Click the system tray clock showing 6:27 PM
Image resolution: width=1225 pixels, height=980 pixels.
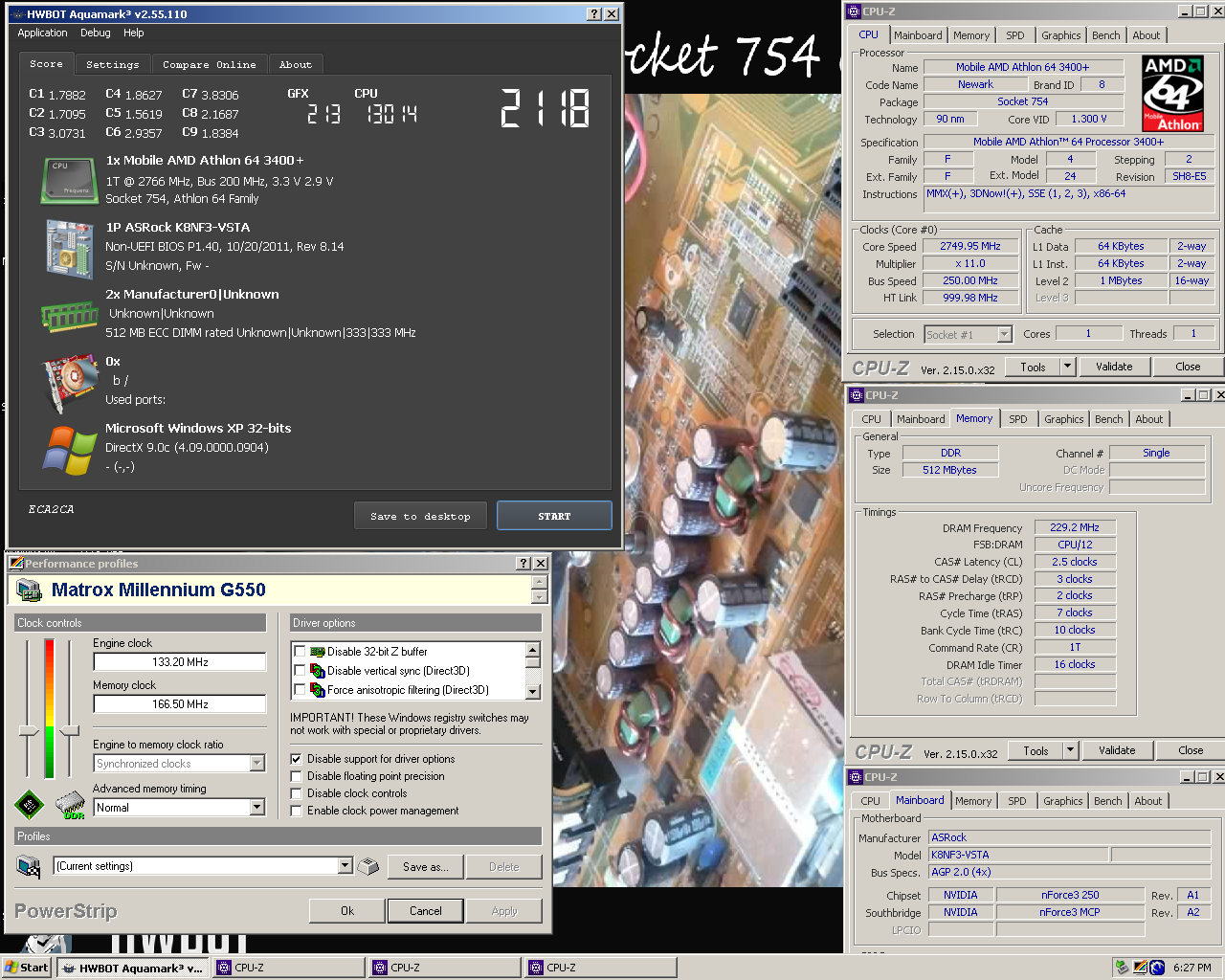(1192, 968)
